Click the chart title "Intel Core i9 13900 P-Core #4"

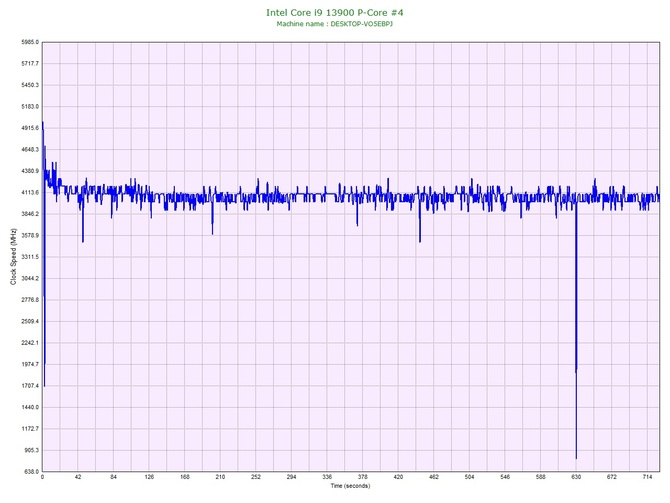point(335,12)
